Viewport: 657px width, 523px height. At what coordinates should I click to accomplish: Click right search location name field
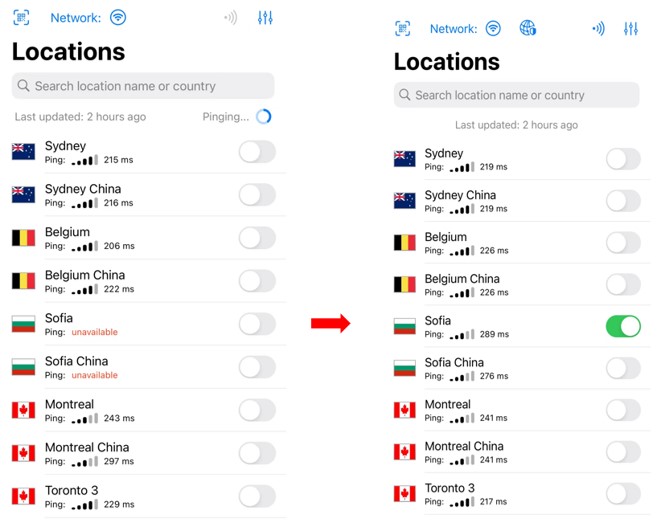coord(517,95)
